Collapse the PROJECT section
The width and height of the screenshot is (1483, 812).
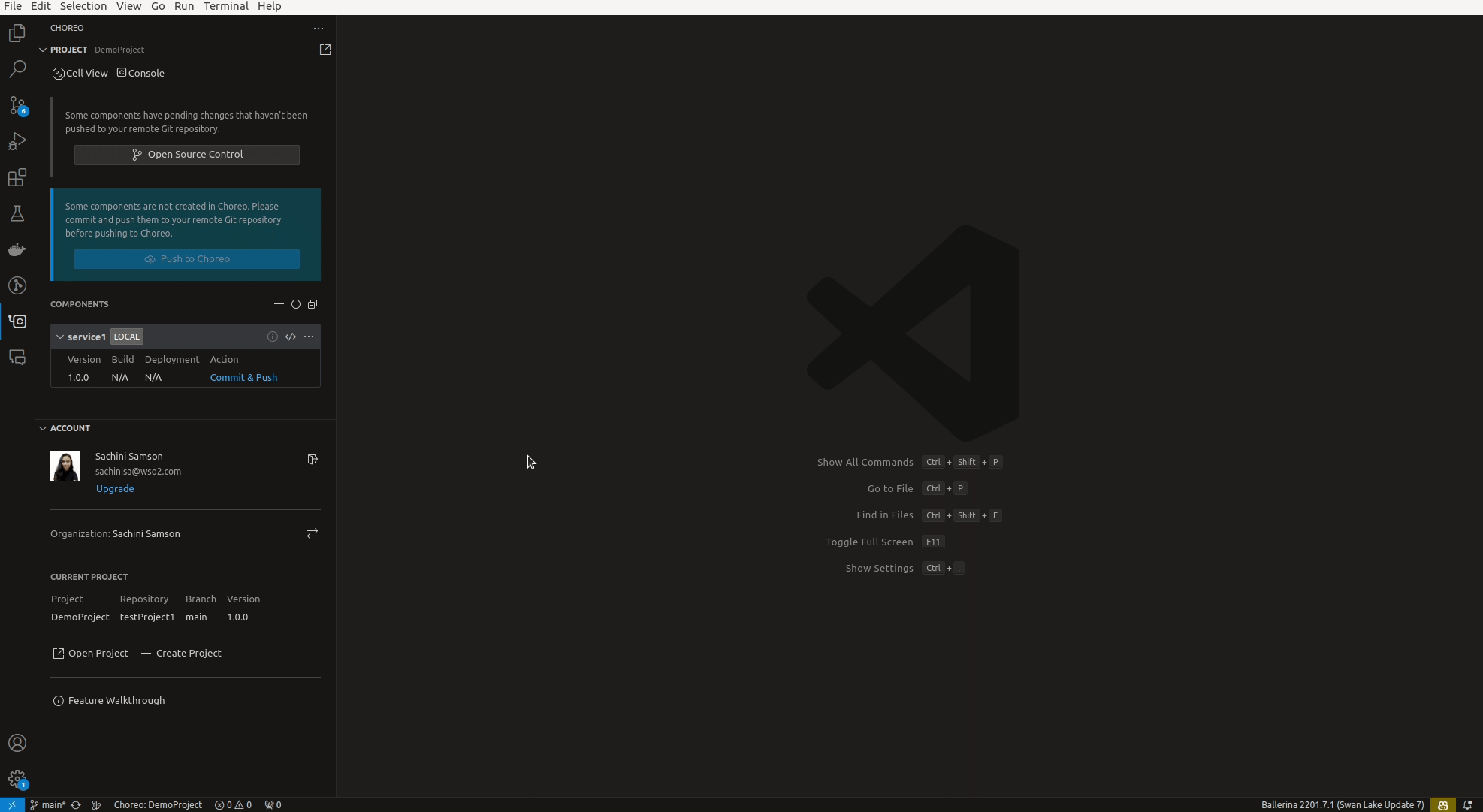point(43,50)
